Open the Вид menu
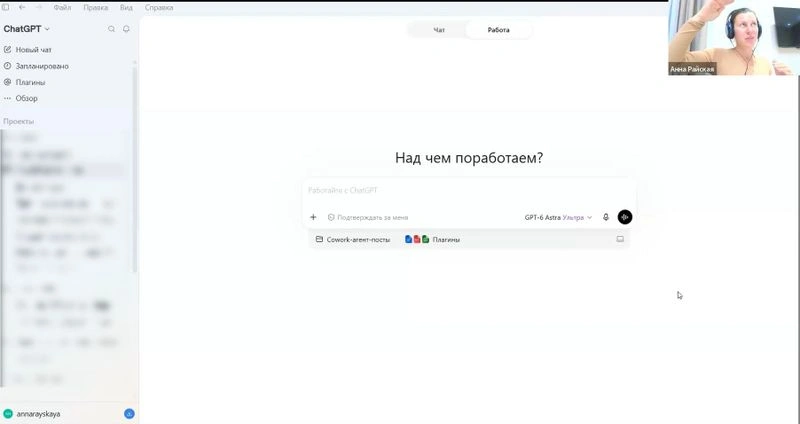 coord(126,8)
